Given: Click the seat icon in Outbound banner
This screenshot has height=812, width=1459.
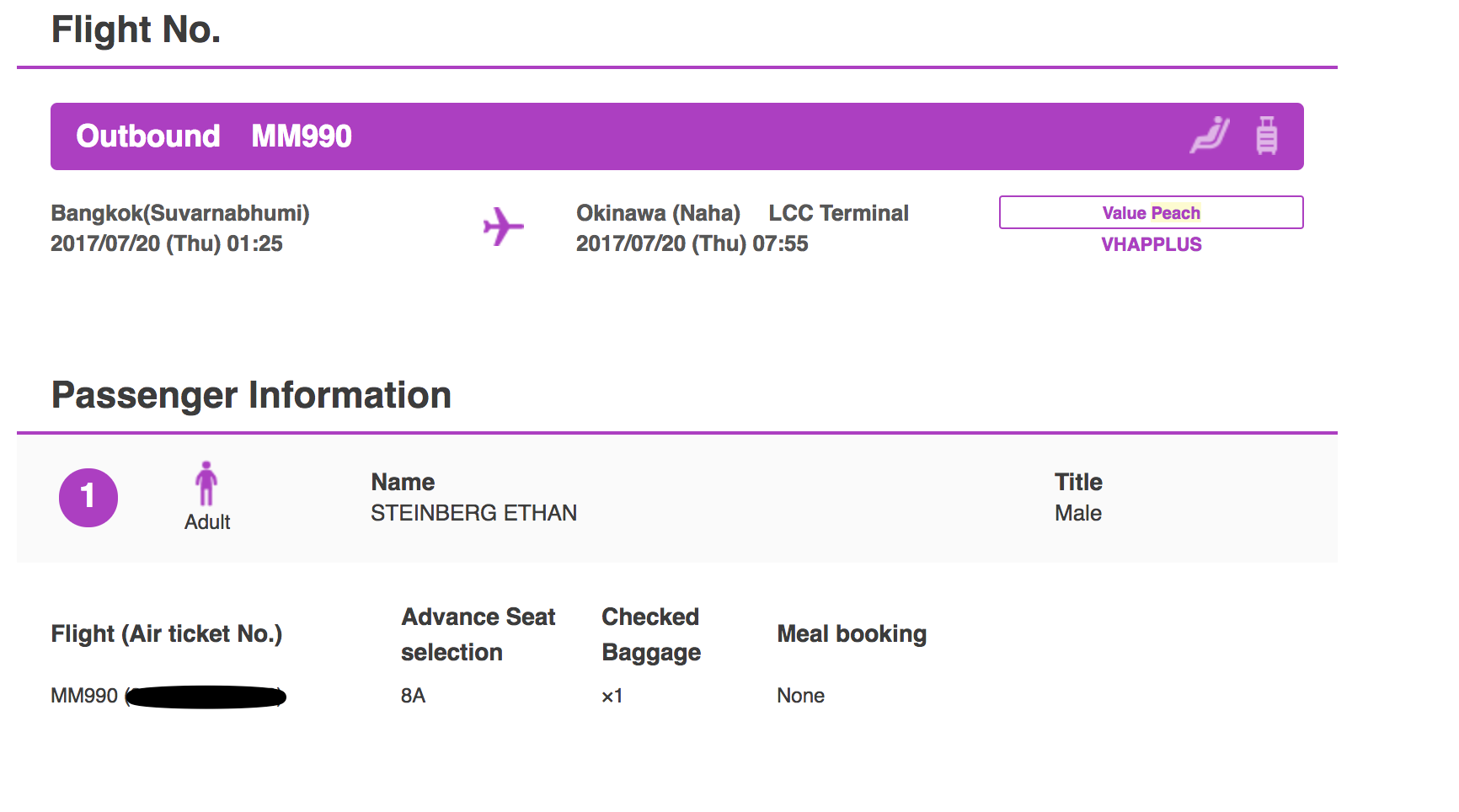Looking at the screenshot, I should (1210, 136).
